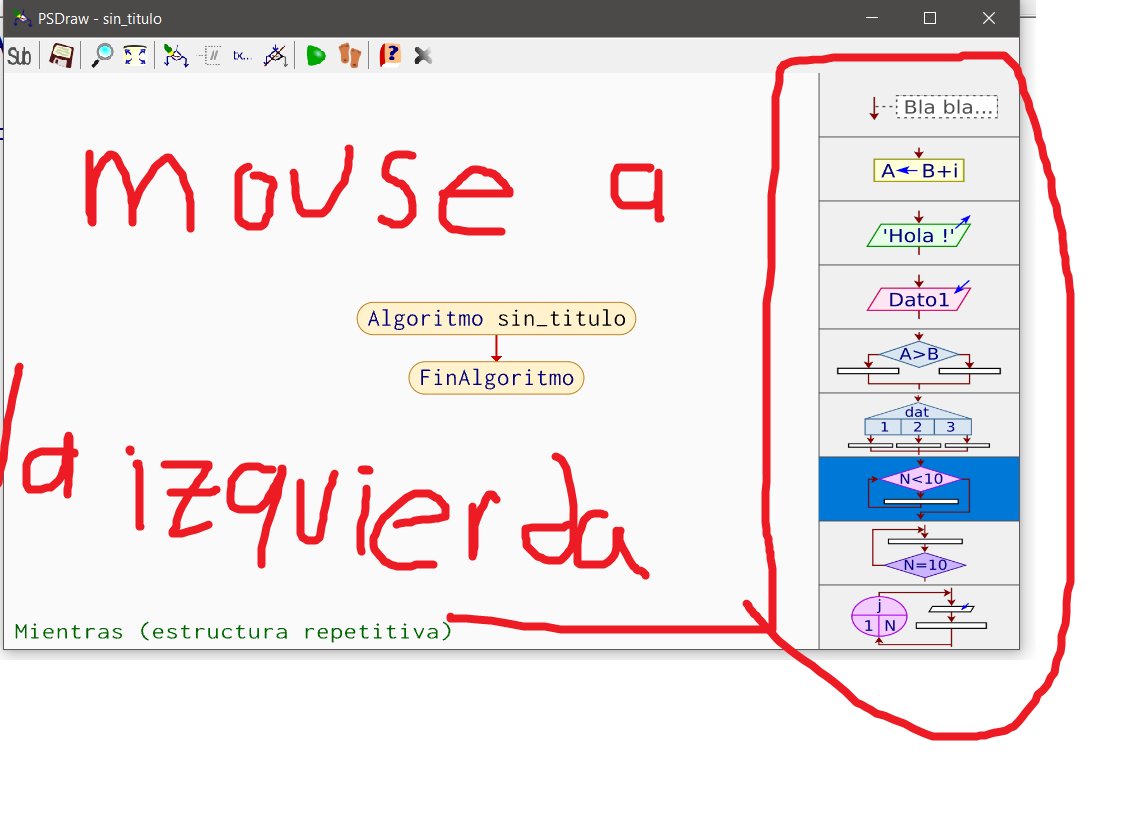The image size is (1136, 824).
Task: Select the read Dato1 block
Action: coord(918,297)
